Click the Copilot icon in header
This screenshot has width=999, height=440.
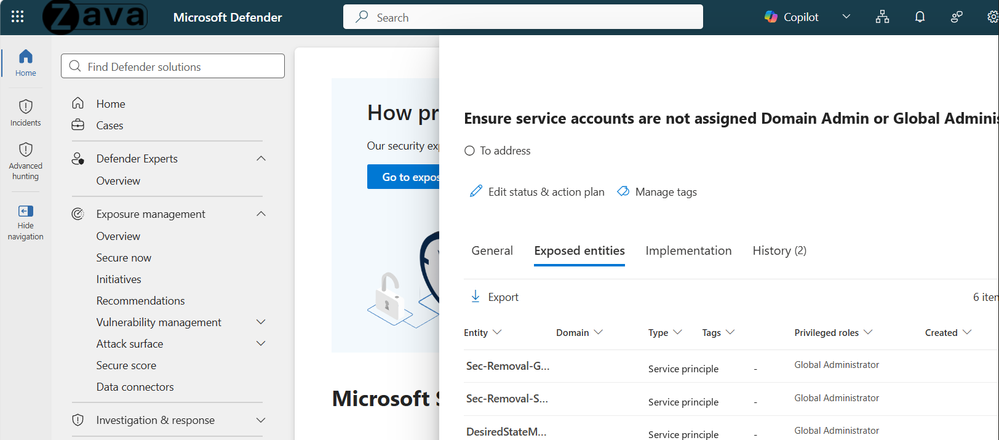pyautogui.click(x=772, y=17)
